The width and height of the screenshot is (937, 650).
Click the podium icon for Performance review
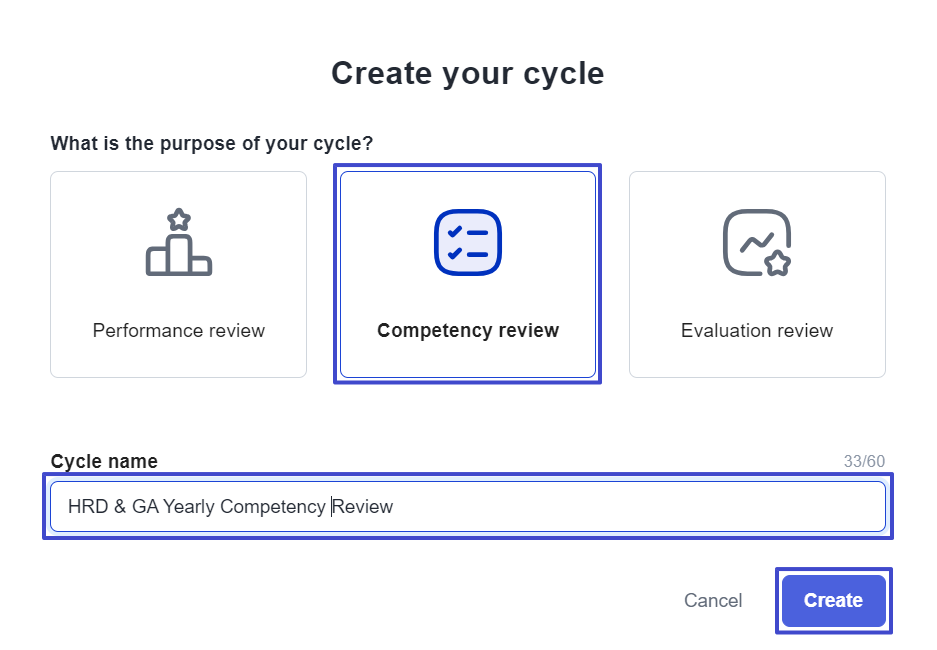(x=179, y=242)
